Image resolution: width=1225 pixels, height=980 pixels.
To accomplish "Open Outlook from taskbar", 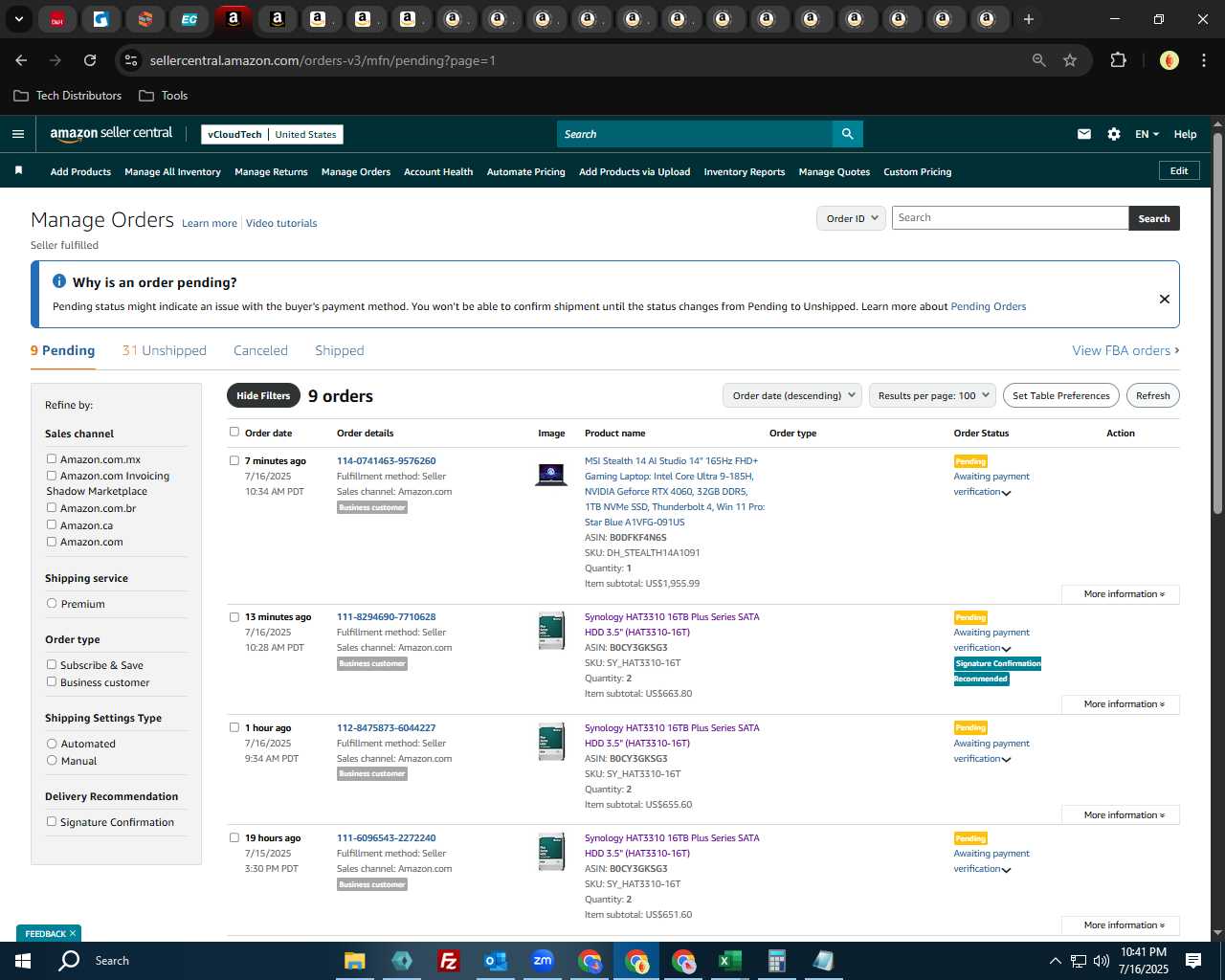I will pos(495,961).
